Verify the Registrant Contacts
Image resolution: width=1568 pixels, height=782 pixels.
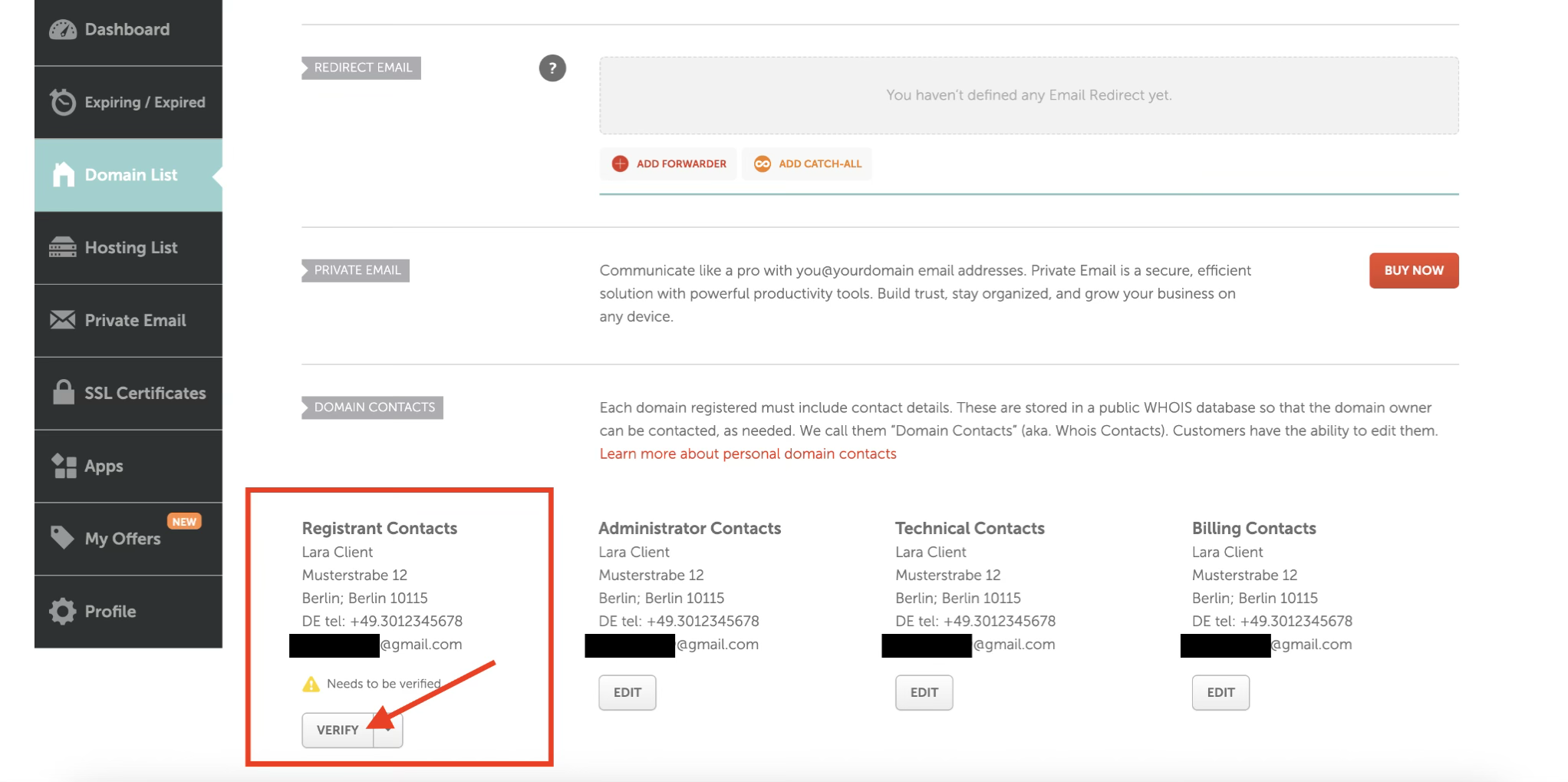(338, 730)
